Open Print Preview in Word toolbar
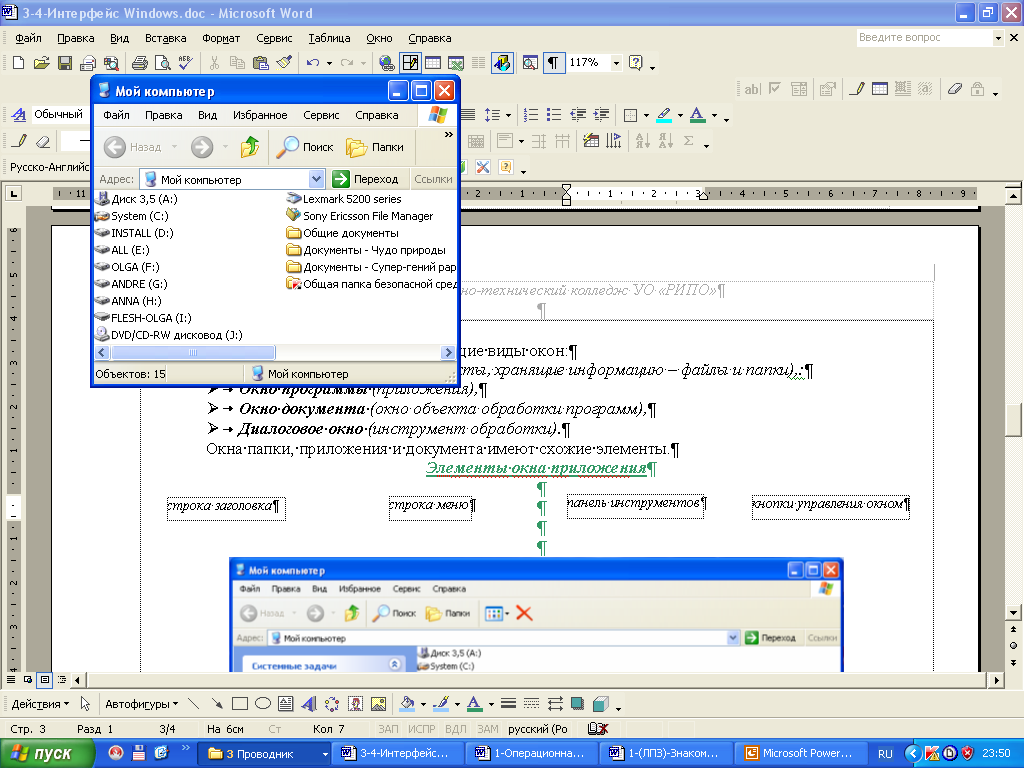 pyautogui.click(x=162, y=63)
